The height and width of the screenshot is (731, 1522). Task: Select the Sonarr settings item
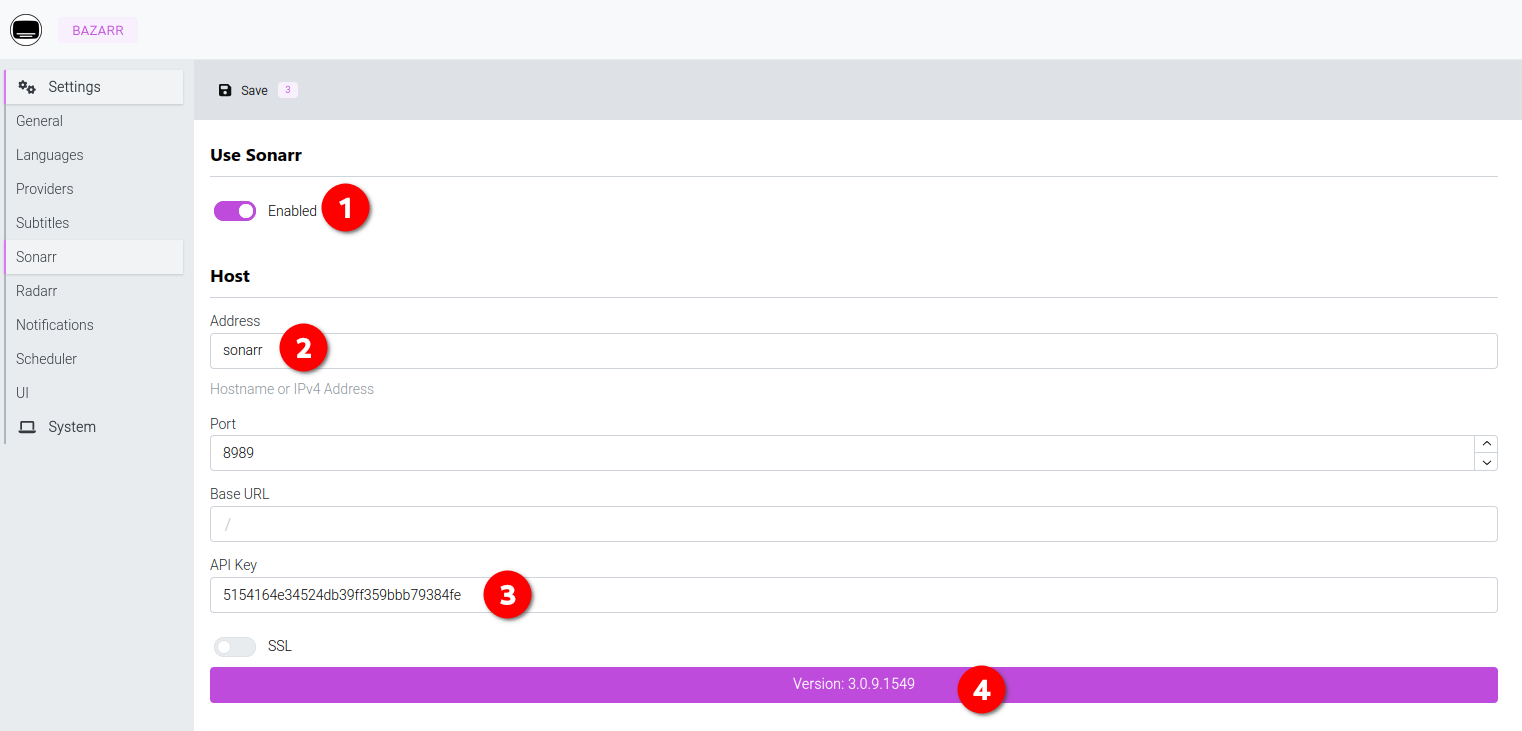[94, 257]
